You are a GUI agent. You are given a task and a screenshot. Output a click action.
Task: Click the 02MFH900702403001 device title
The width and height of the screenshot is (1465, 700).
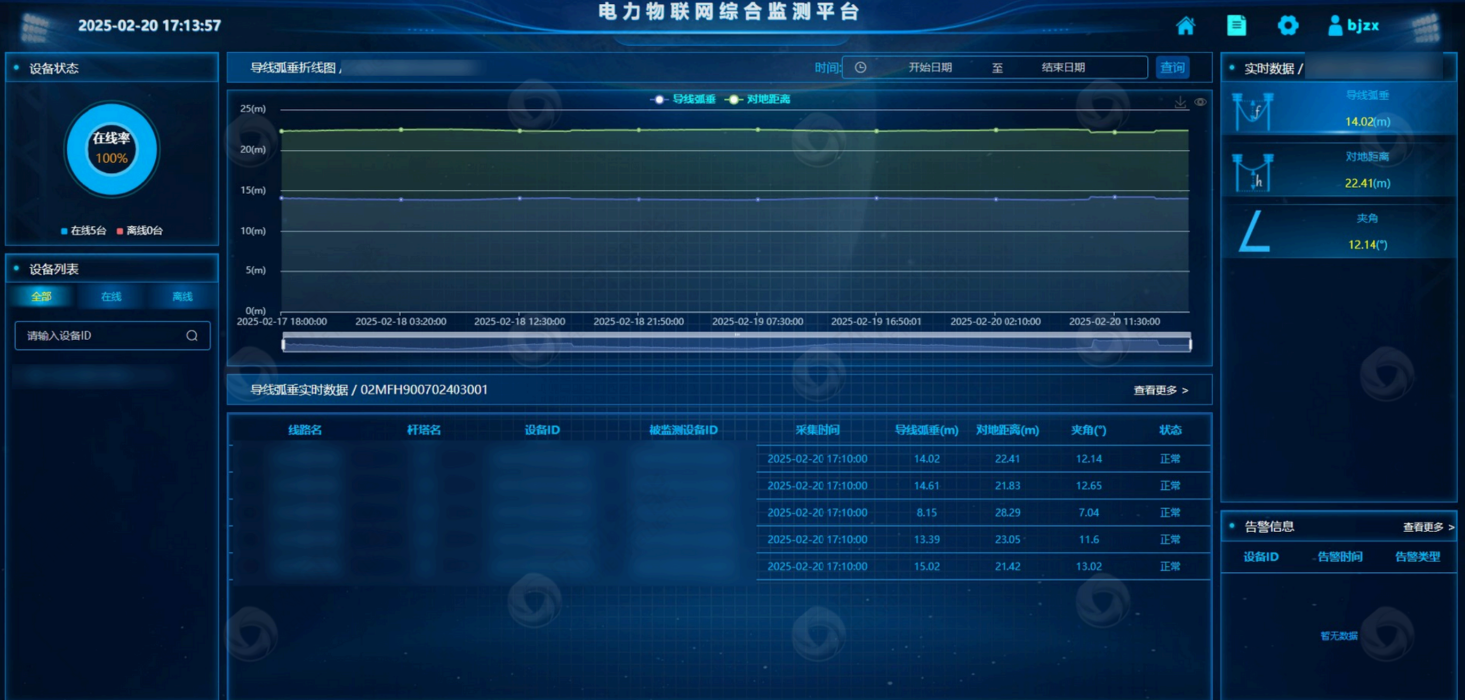coord(424,390)
